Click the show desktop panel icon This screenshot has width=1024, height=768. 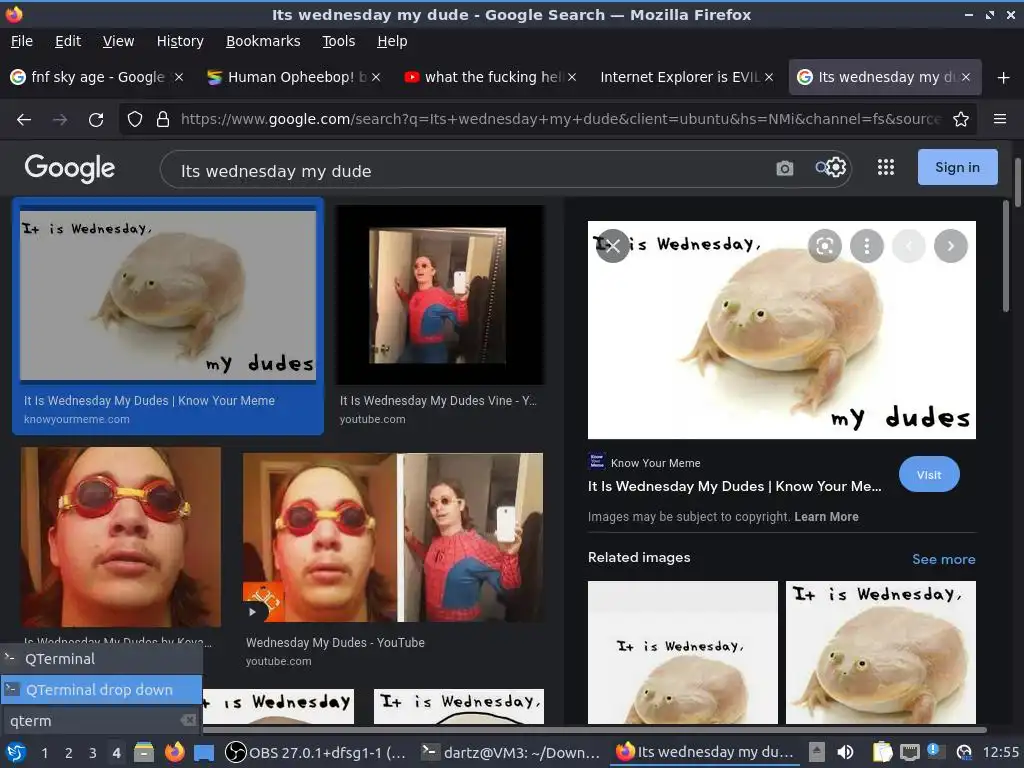204,753
